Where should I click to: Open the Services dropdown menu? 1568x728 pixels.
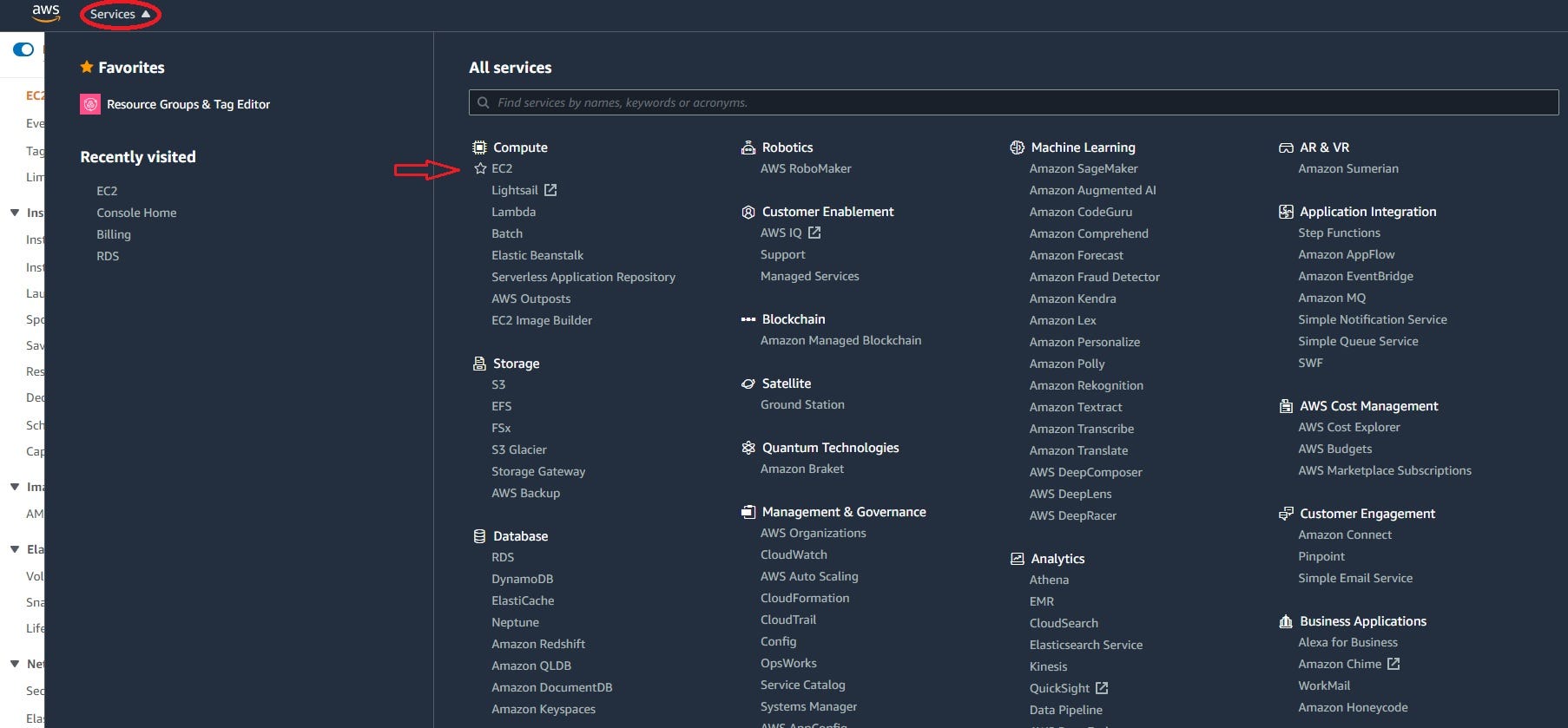120,14
